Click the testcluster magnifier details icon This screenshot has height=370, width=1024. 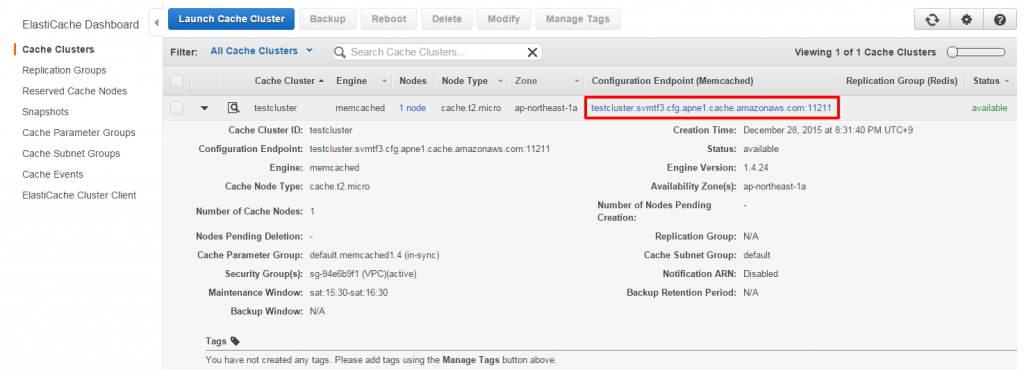(233, 108)
